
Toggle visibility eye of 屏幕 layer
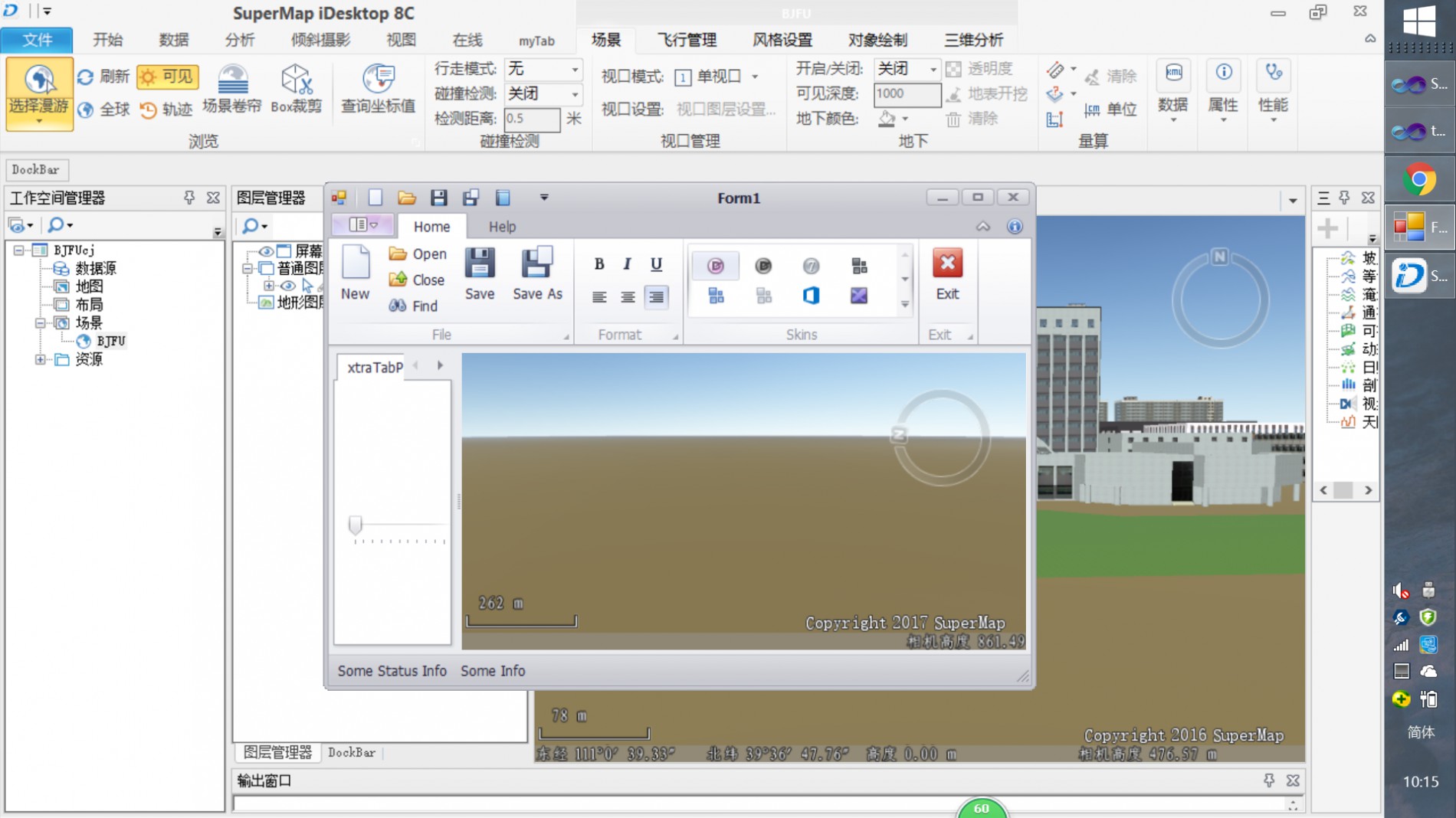tap(266, 251)
